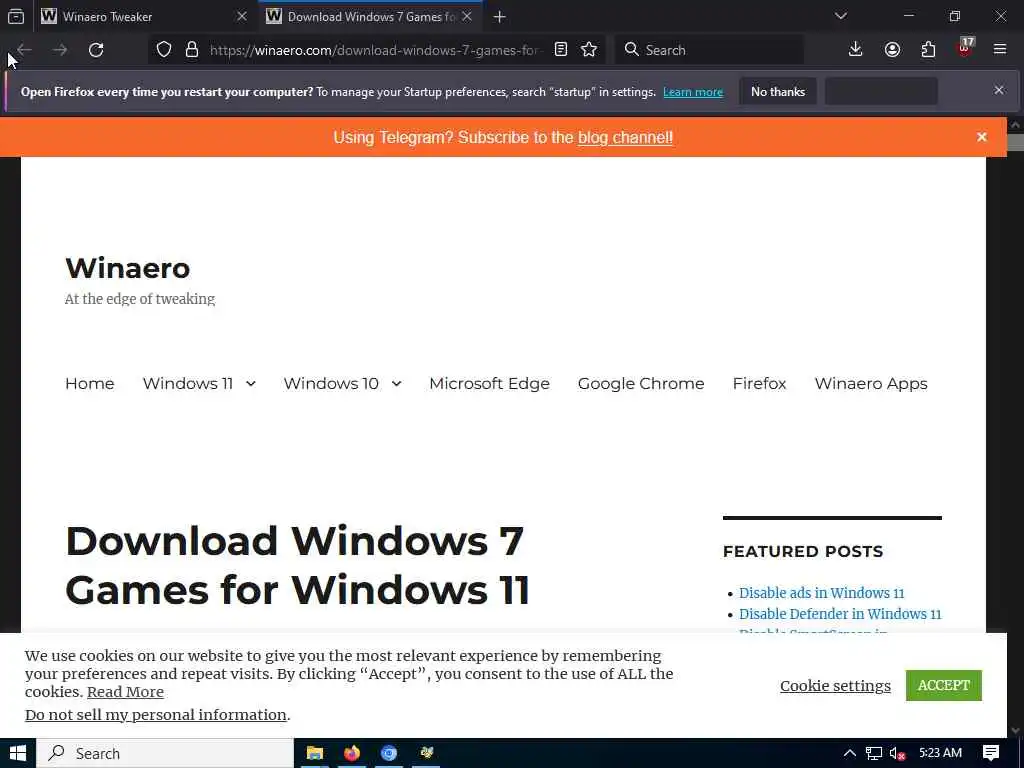
Task: Open clock showing 5:23 AM
Action: (x=940, y=753)
